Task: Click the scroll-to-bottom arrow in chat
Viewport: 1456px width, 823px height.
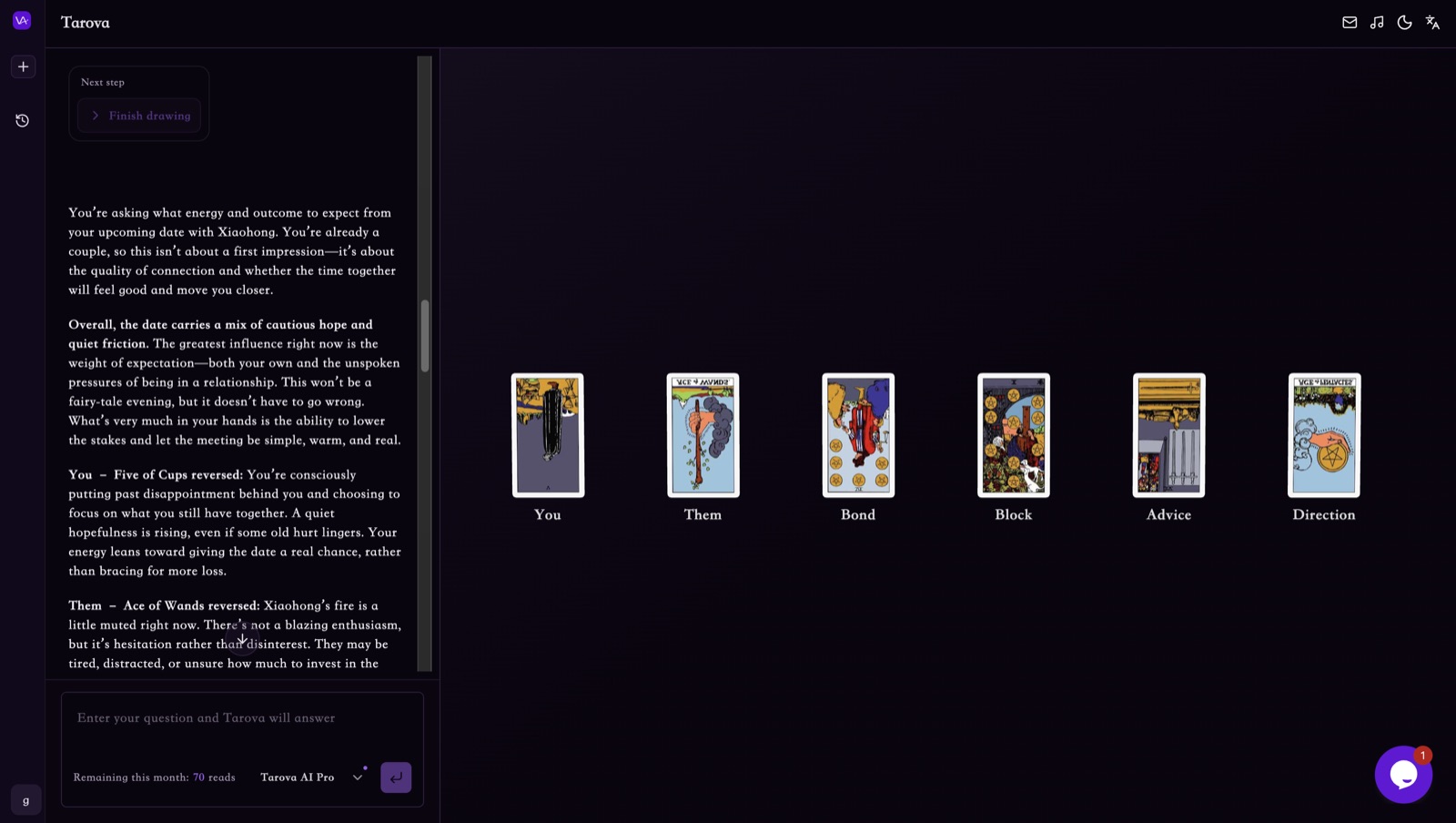Action: point(242,638)
